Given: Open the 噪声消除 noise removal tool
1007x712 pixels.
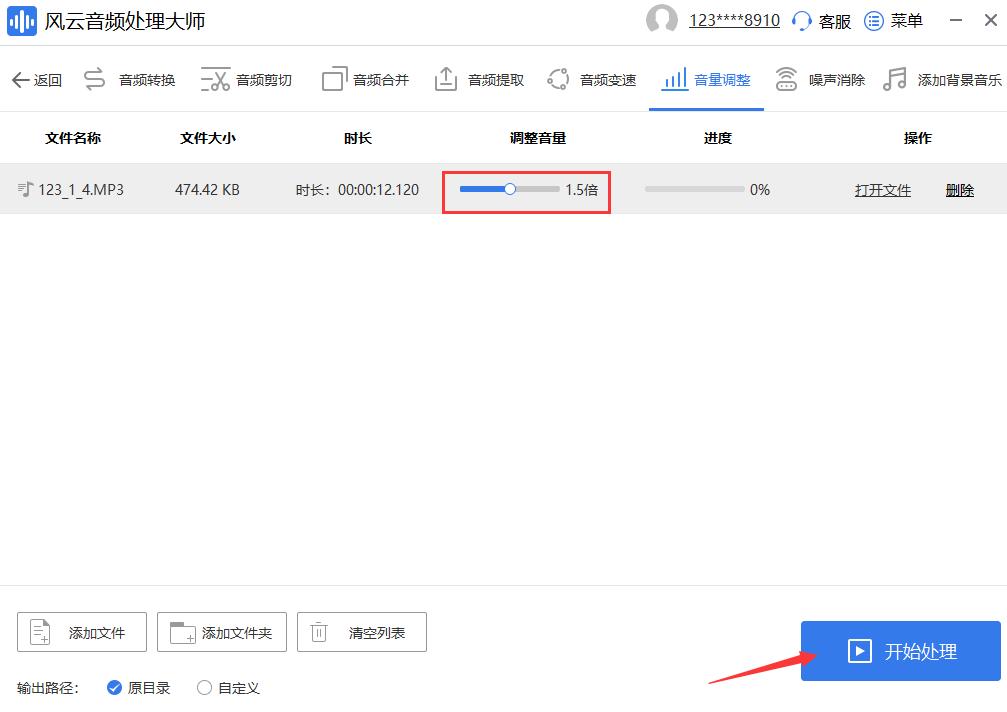Looking at the screenshot, I should click(x=820, y=79).
